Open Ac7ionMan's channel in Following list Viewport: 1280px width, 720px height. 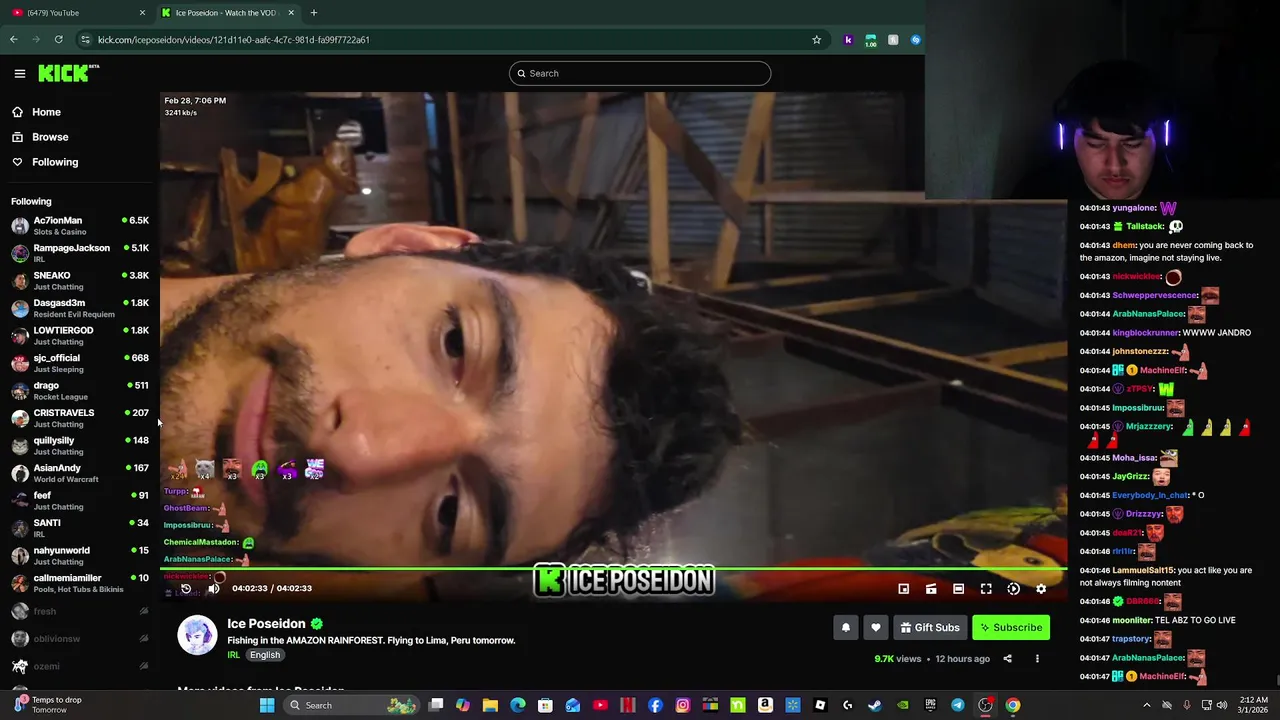(80, 226)
